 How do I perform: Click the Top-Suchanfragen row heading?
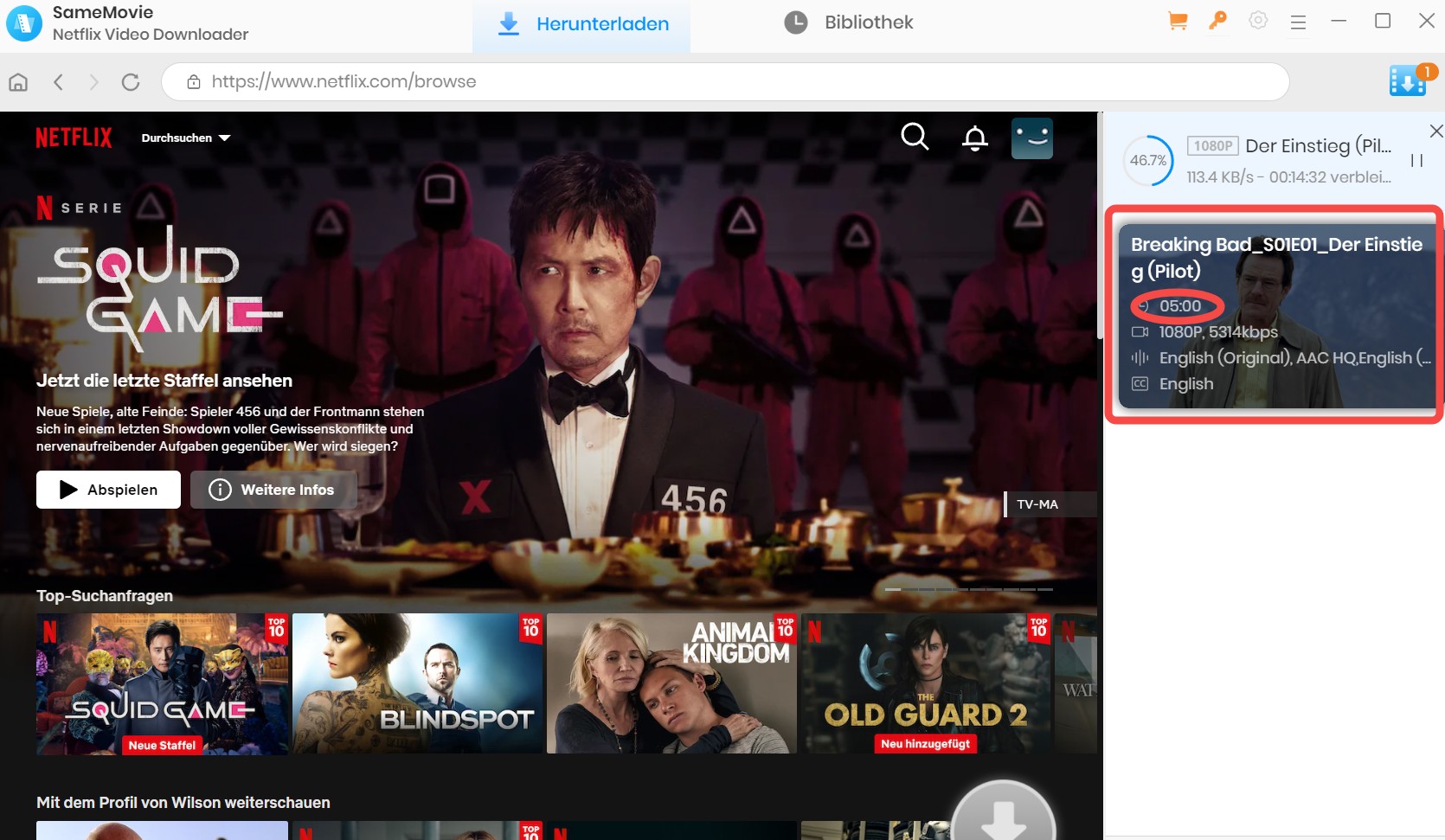105,596
